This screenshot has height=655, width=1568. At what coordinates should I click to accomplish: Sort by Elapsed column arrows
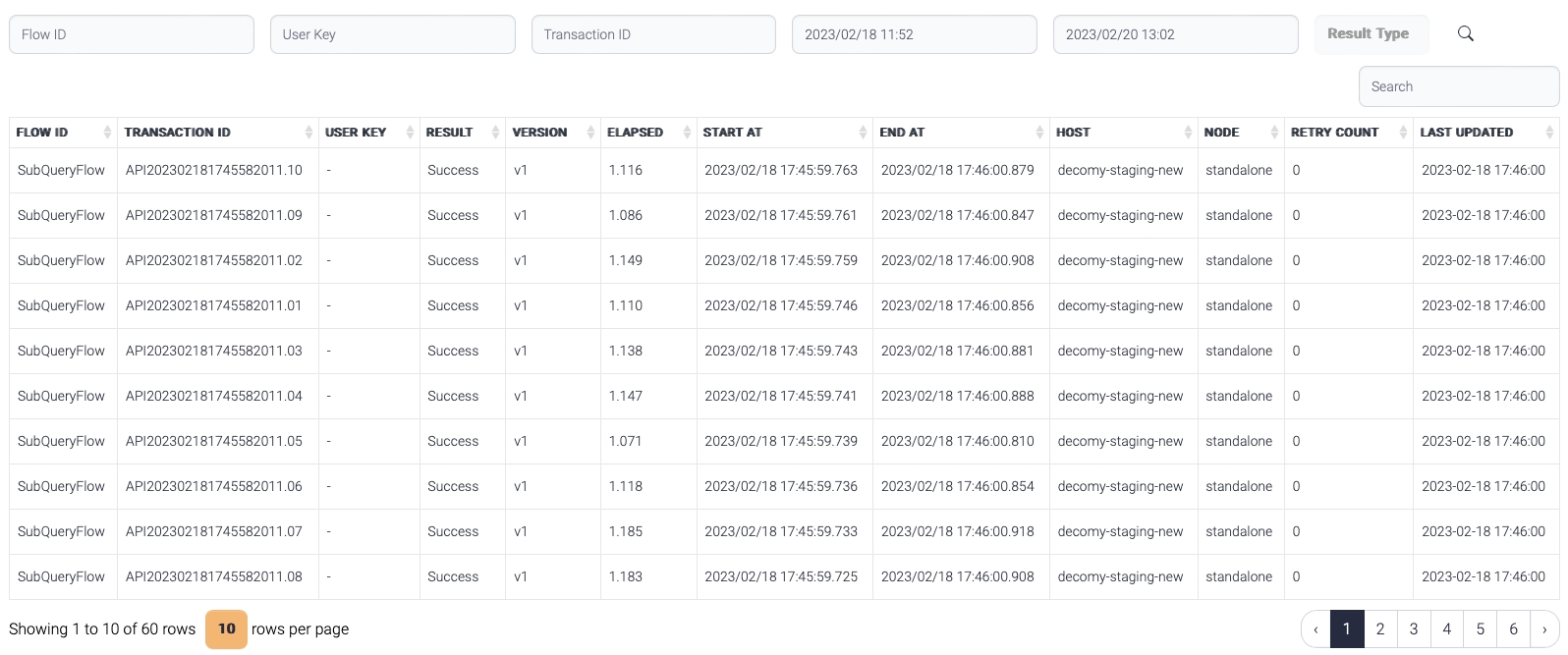pyautogui.click(x=686, y=133)
